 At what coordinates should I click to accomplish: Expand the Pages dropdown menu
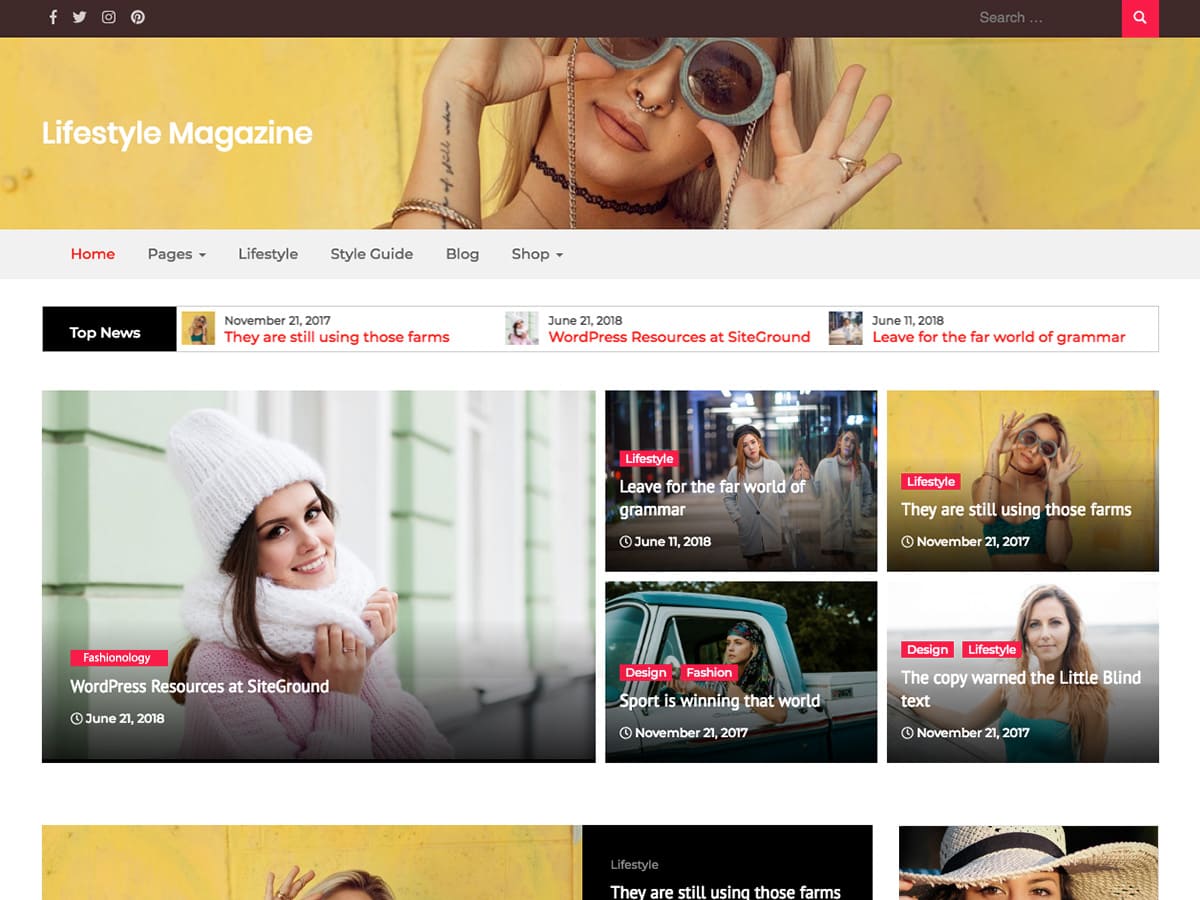point(170,254)
